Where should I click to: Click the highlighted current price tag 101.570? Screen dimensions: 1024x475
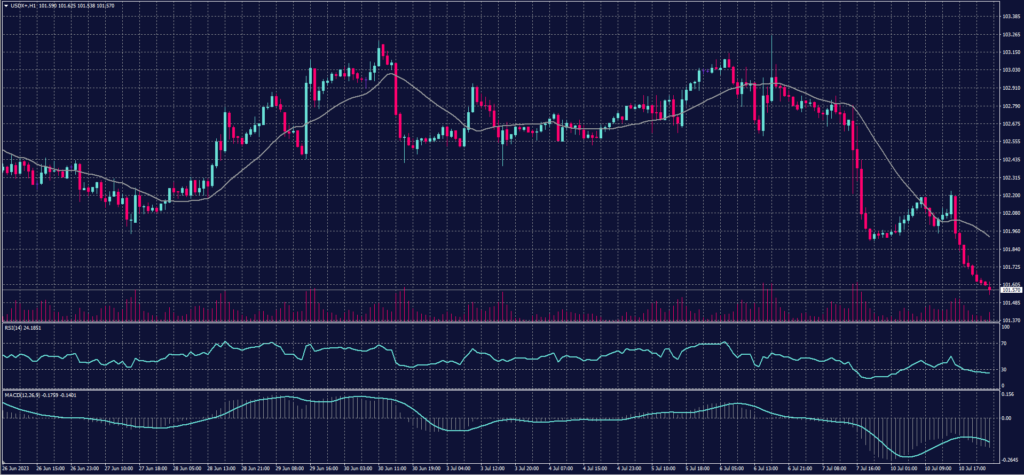(x=1010, y=290)
